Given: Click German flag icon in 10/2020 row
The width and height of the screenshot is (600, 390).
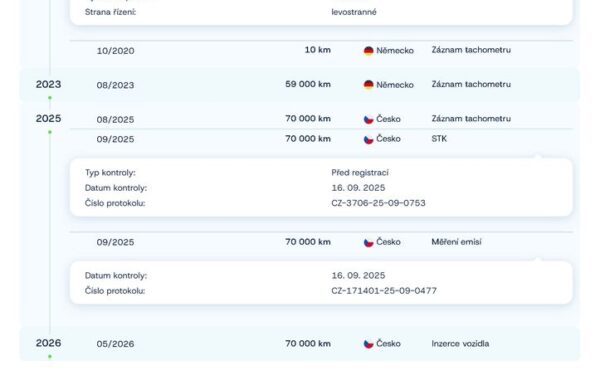Looking at the screenshot, I should point(368,51).
